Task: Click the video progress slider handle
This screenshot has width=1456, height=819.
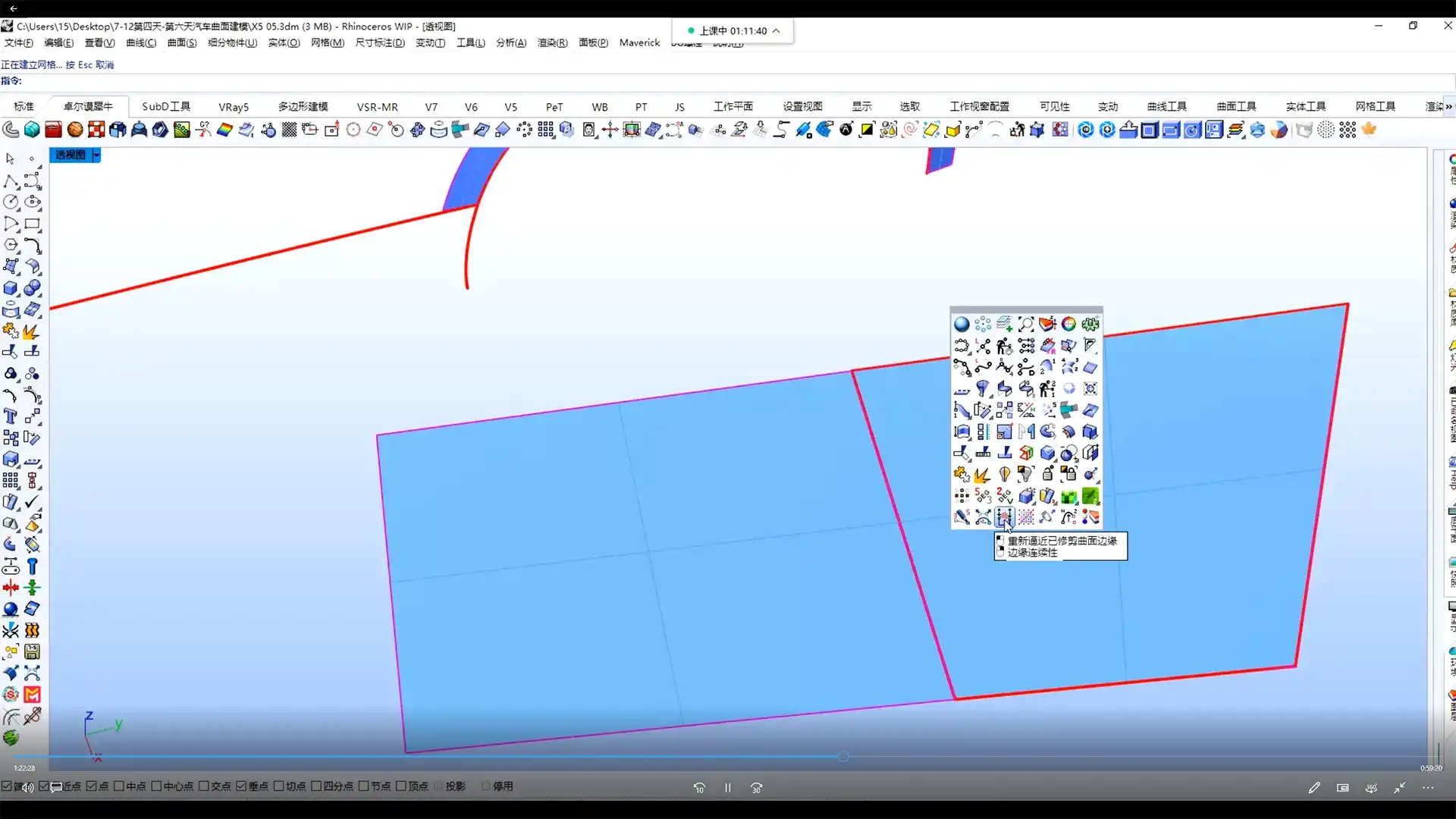Action: click(x=843, y=757)
